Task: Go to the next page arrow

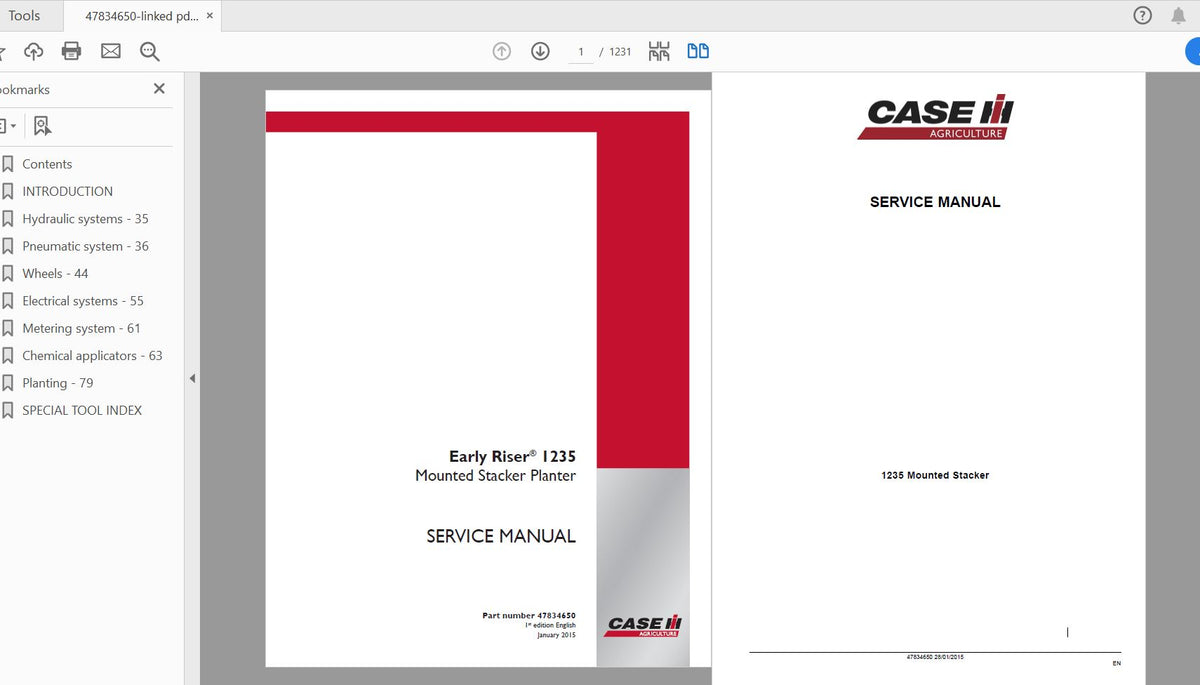Action: [540, 51]
